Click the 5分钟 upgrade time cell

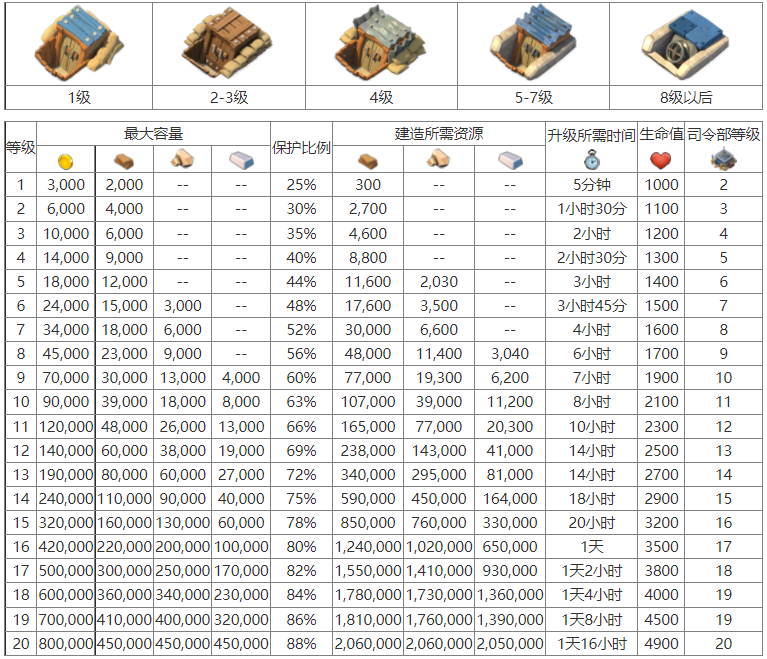(x=591, y=185)
